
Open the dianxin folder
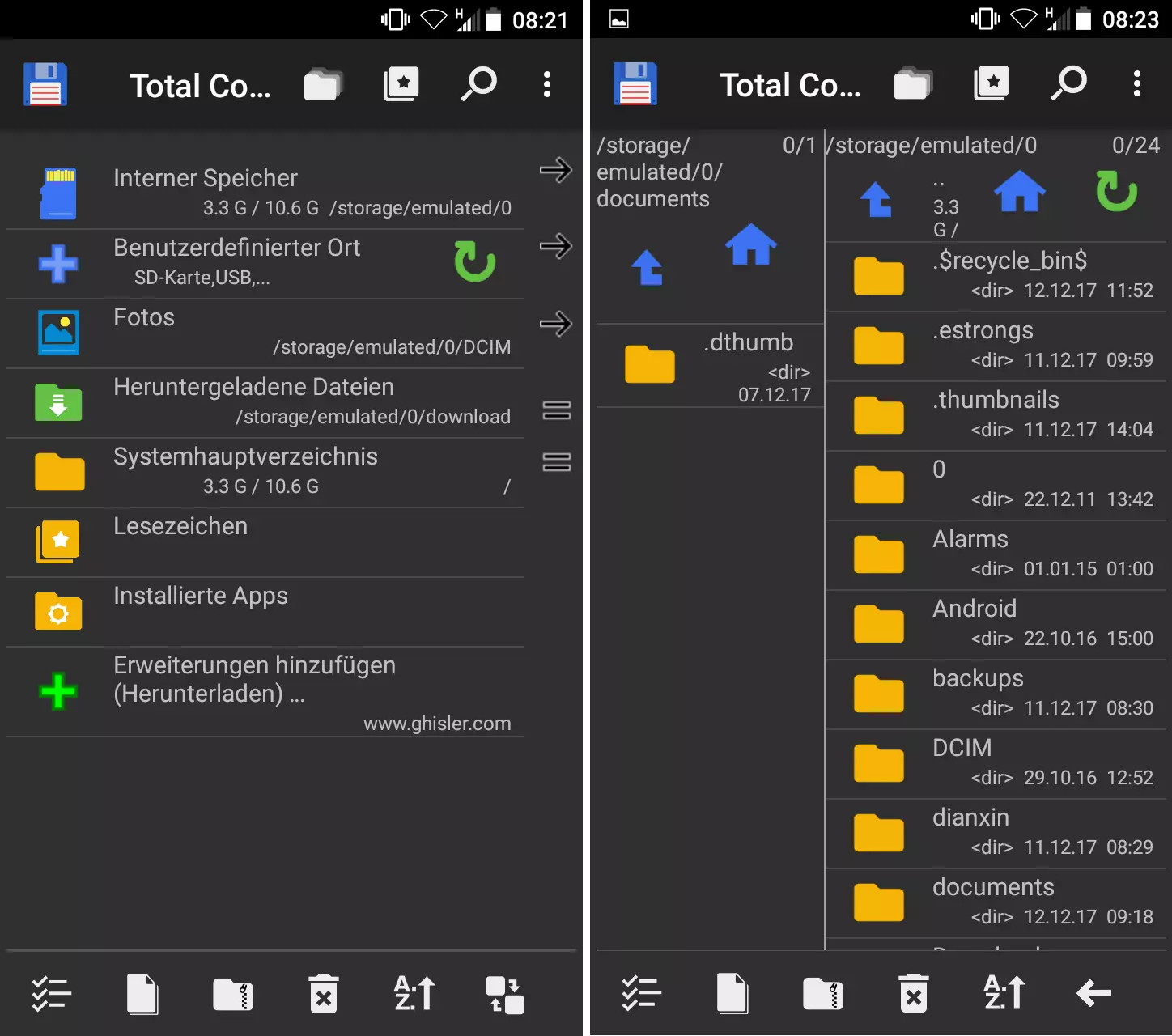click(x=996, y=834)
